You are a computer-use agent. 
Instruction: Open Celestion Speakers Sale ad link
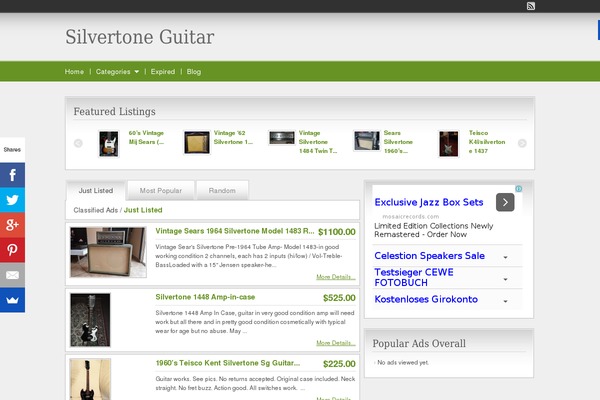(429, 256)
